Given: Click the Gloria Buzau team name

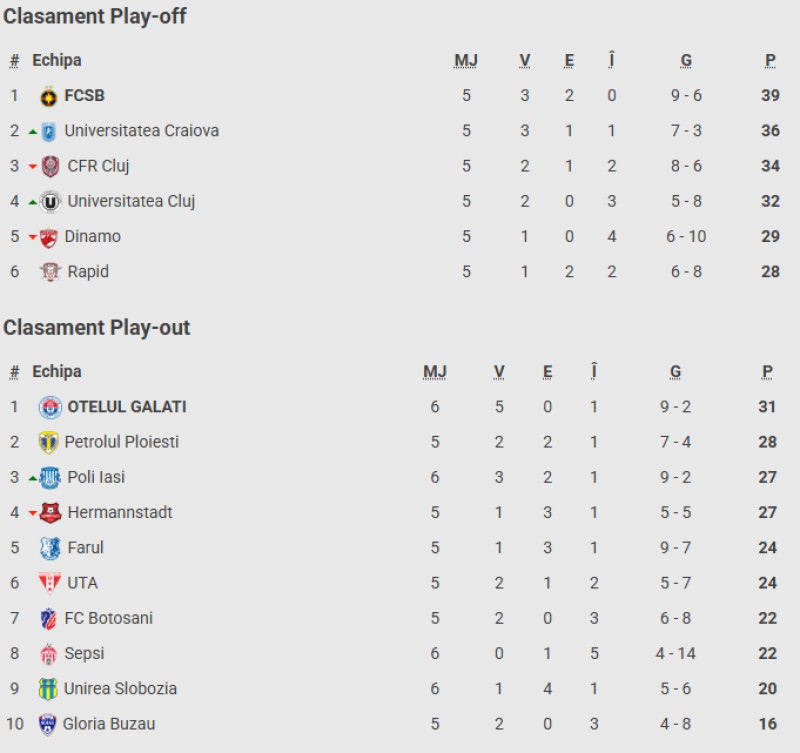Looking at the screenshot, I should point(109,724).
